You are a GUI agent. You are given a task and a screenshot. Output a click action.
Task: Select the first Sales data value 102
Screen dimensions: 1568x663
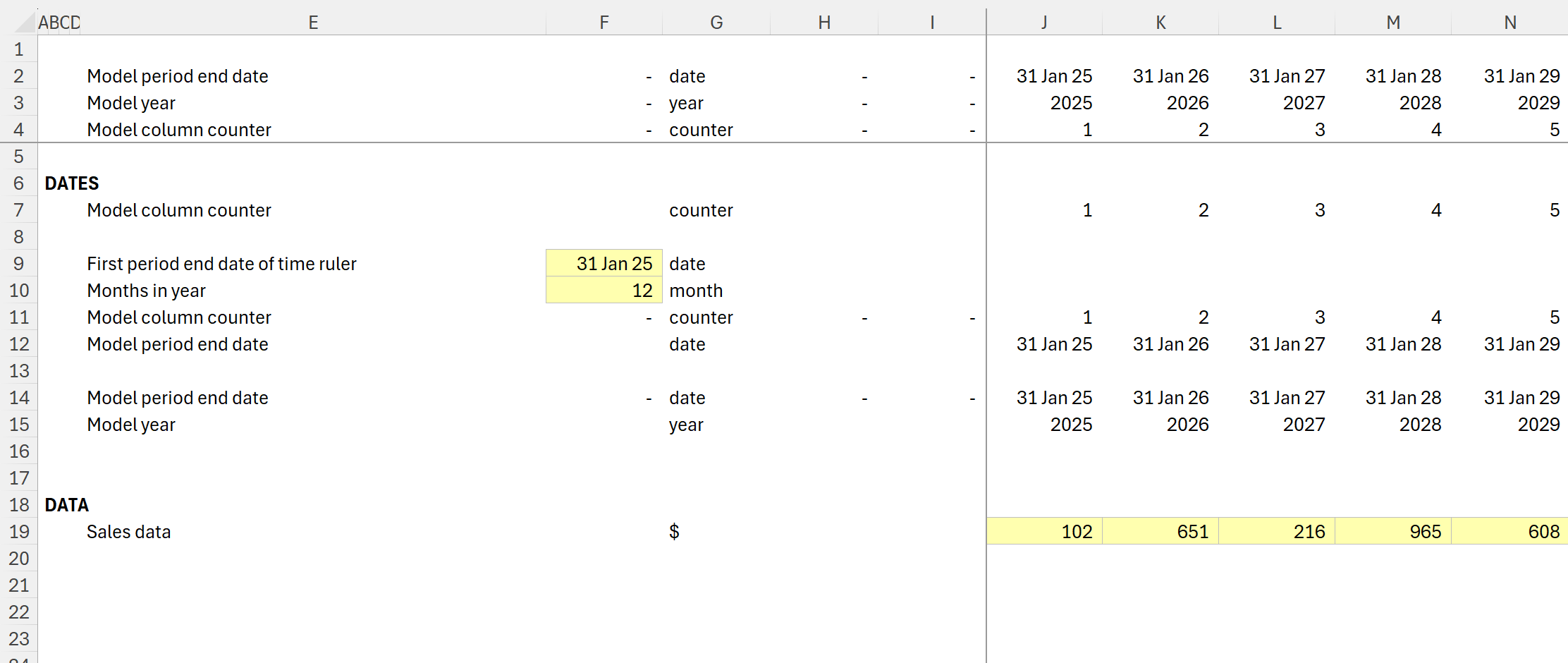click(1044, 531)
